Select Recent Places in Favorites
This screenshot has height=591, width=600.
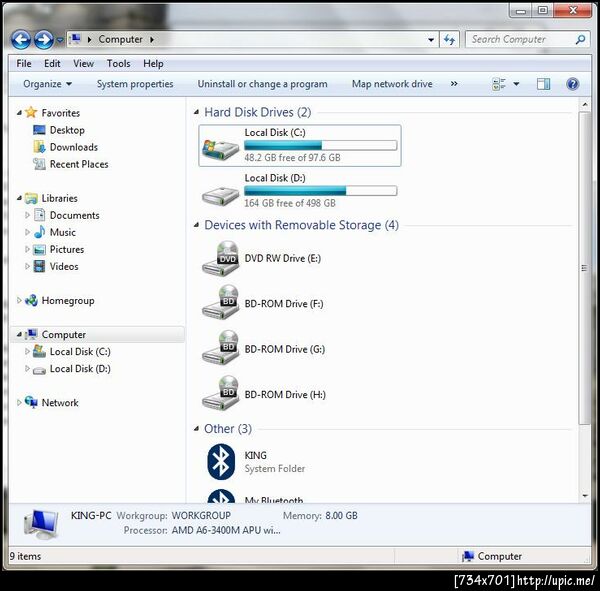point(79,164)
